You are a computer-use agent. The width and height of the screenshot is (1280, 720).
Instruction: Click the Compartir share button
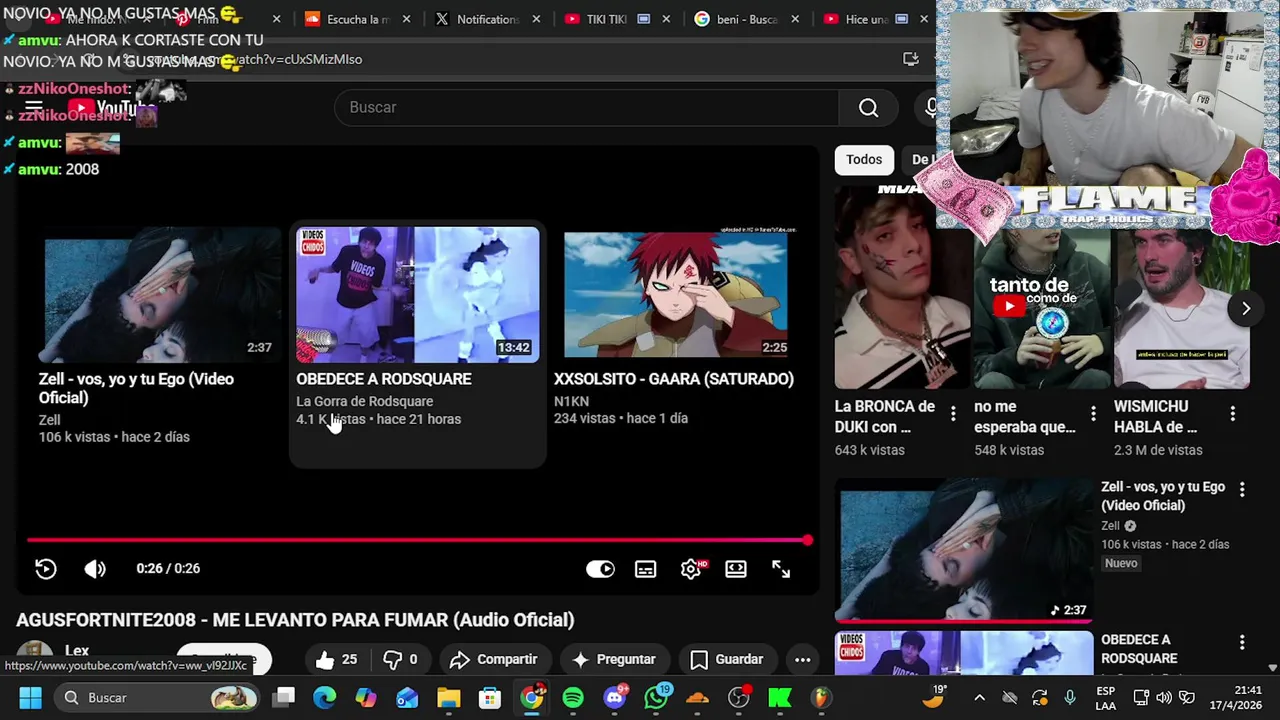[494, 659]
